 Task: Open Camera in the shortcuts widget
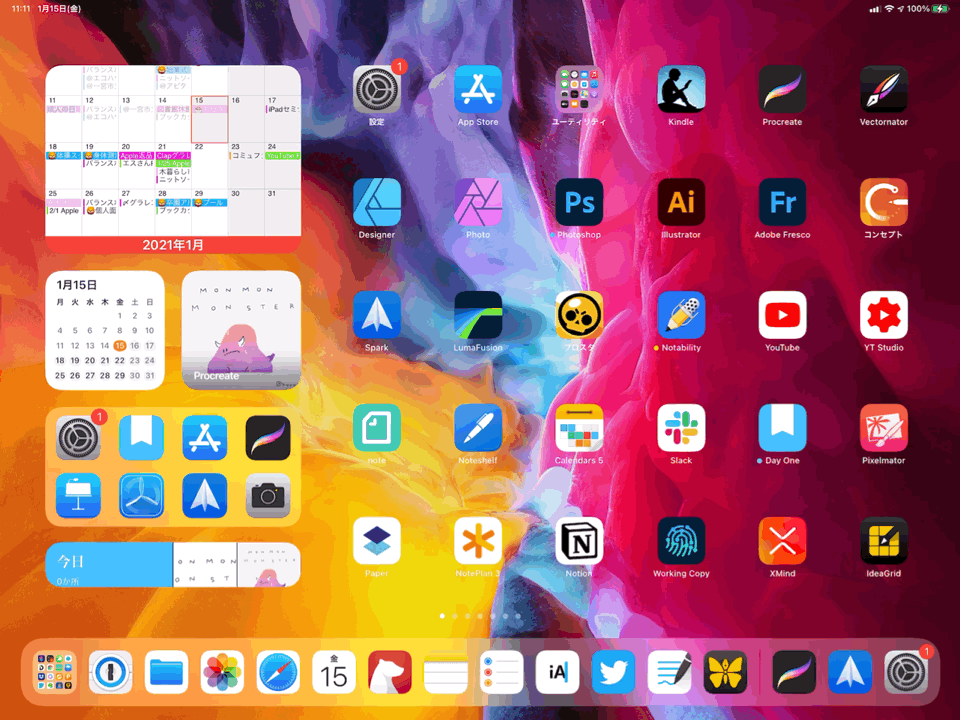tap(268, 495)
